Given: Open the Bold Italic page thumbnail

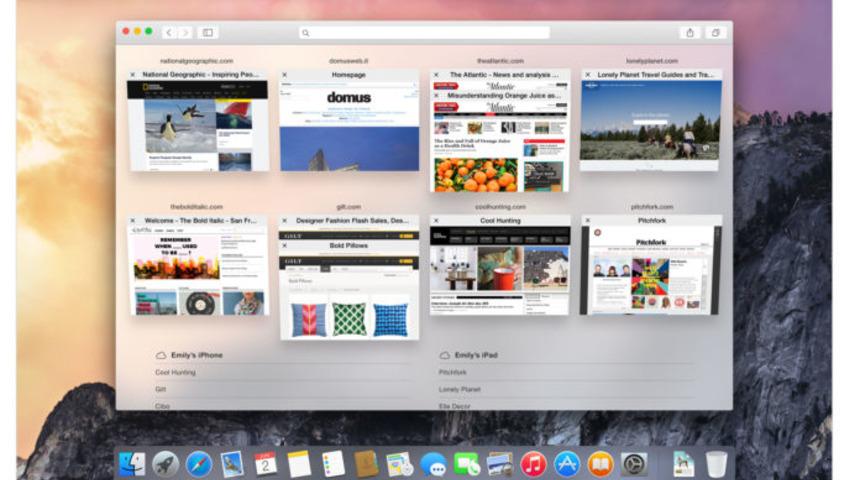Looking at the screenshot, I should coord(197,270).
